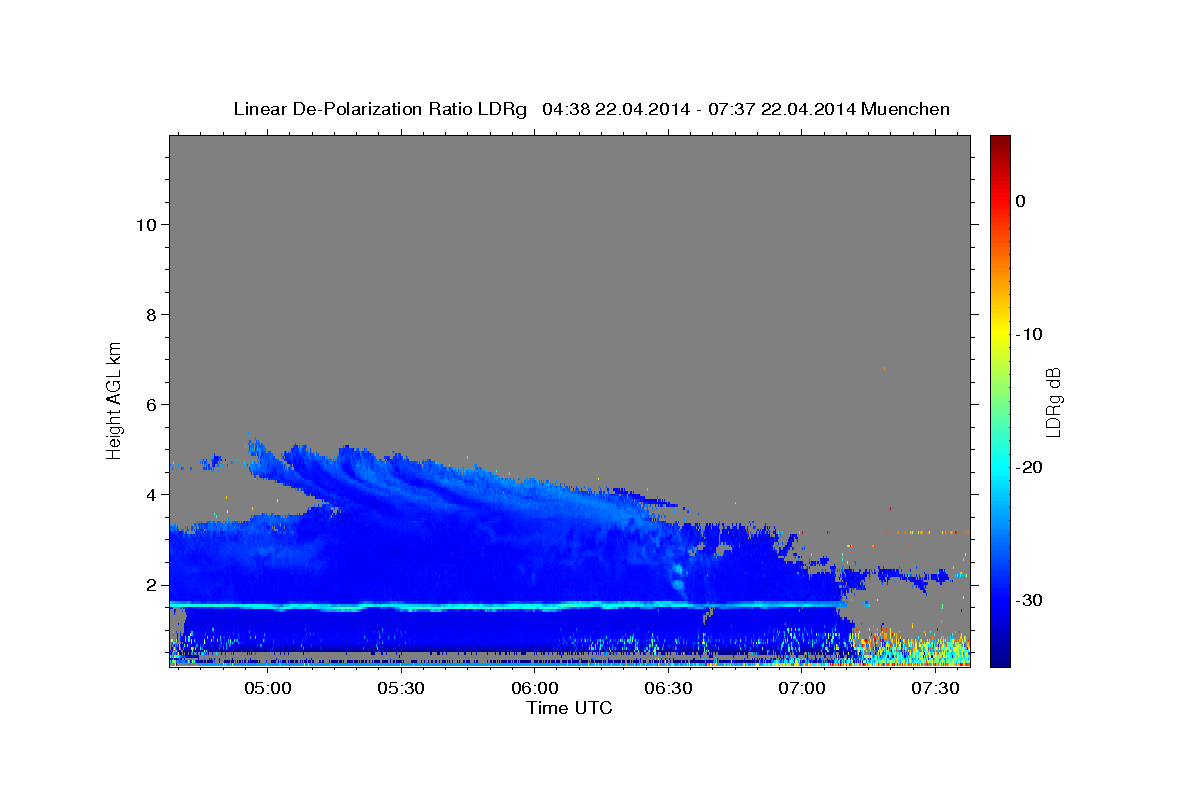Click the colorbar value -30

1030,600
